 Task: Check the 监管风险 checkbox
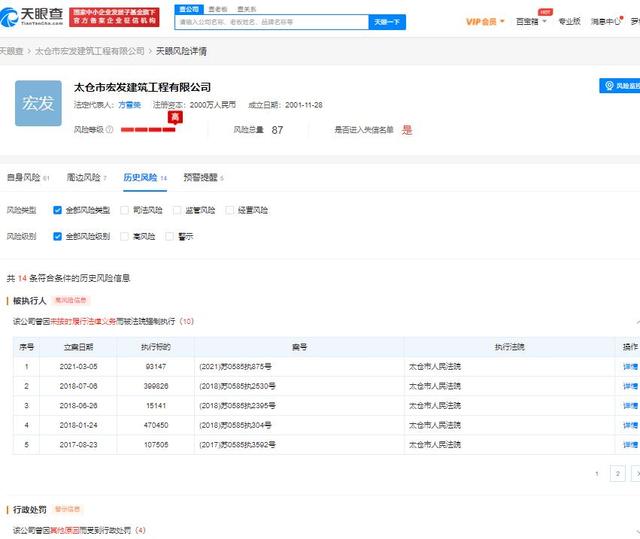click(177, 210)
